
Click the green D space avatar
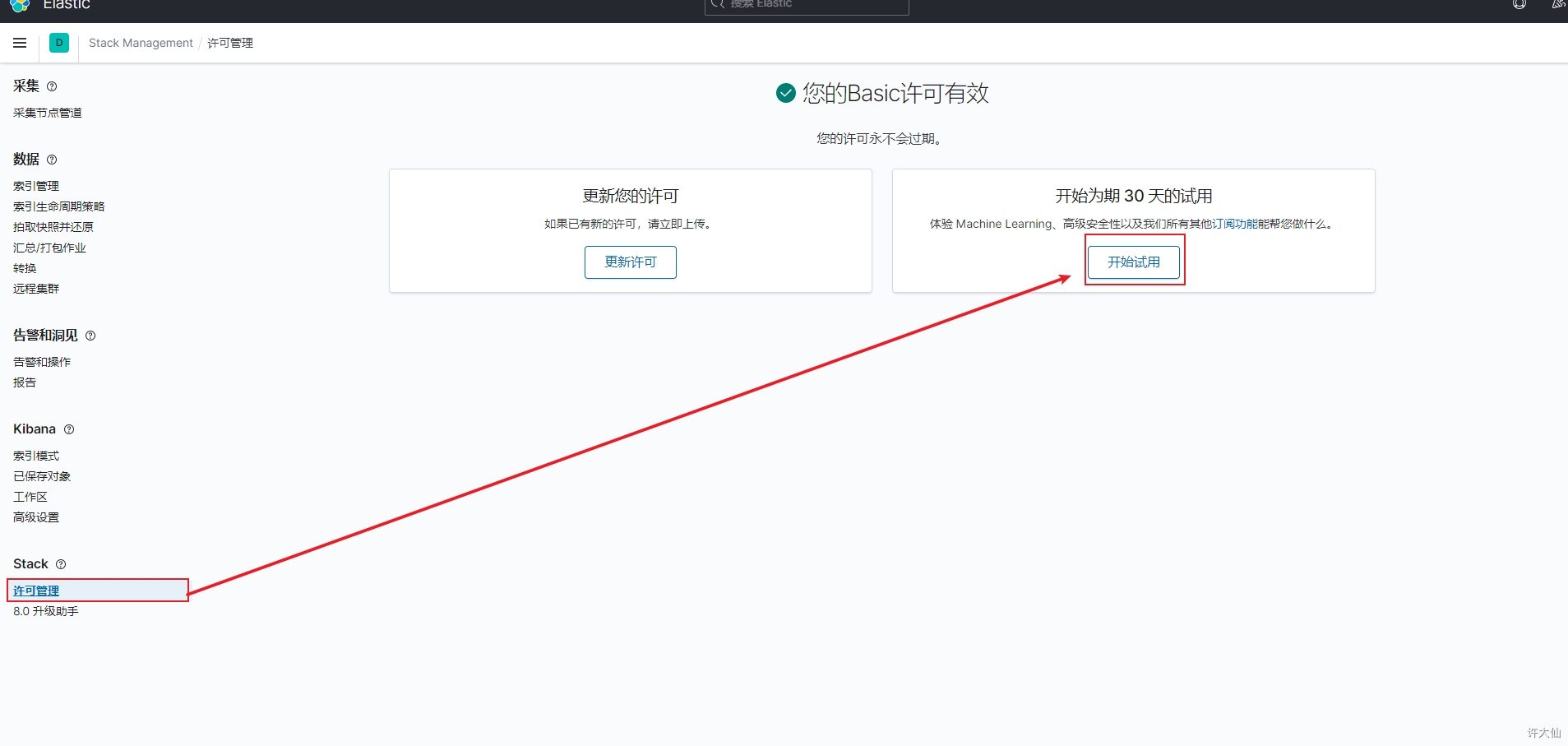point(59,43)
